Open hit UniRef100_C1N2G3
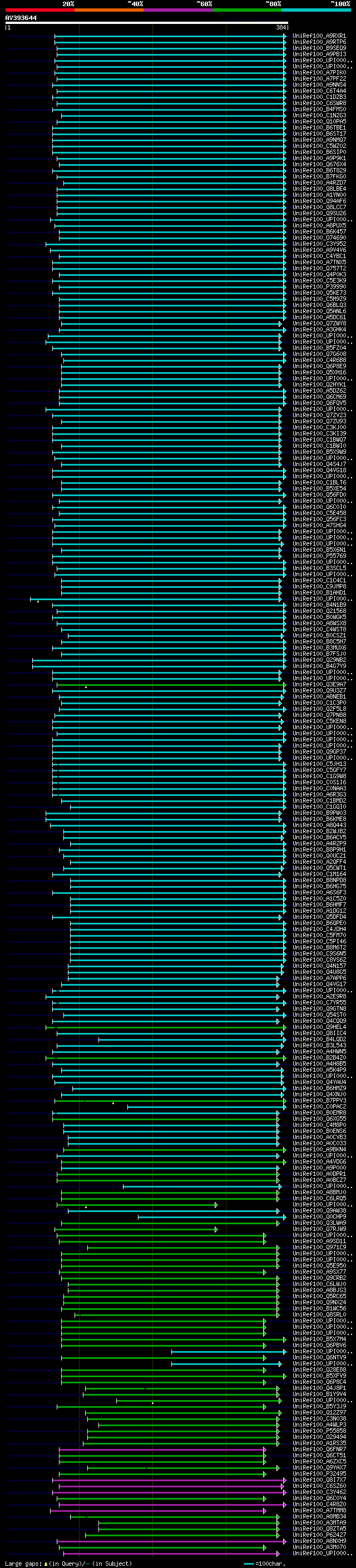Viewport: 356px width, 1568px height. [319, 115]
